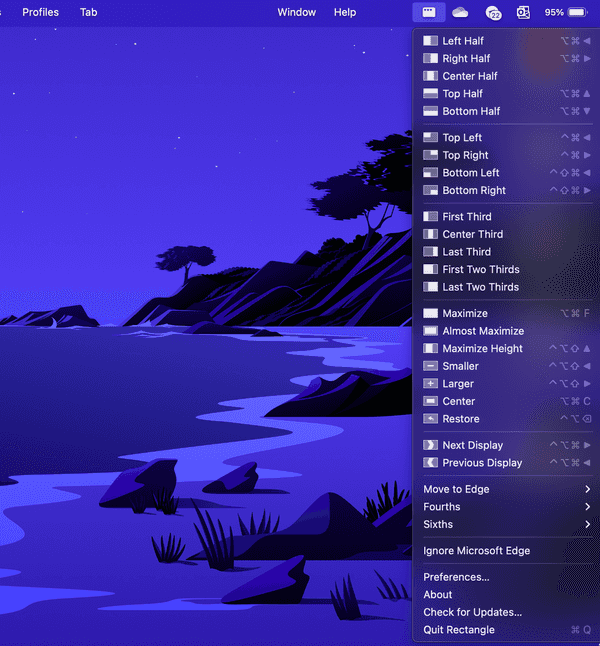Viewport: 600px width, 646px height.
Task: Open the Profiles menu in menu bar
Action: (40, 12)
